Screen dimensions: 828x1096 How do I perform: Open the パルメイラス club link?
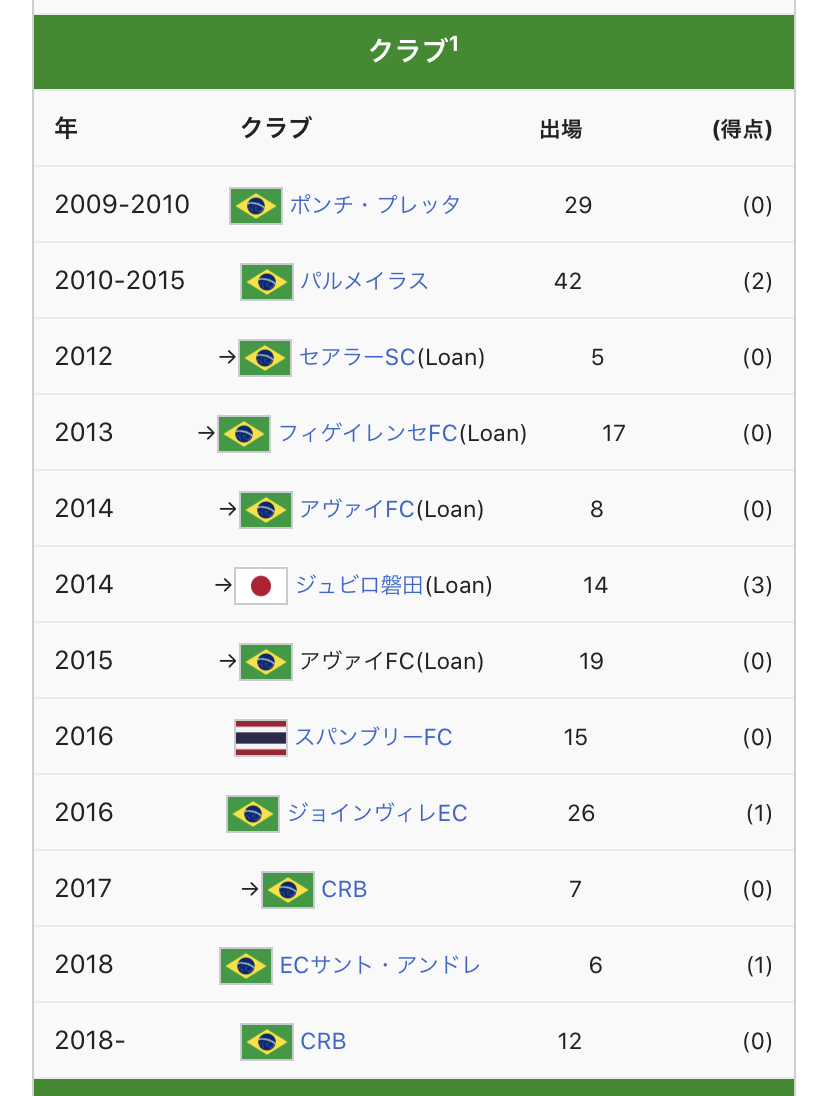click(365, 281)
